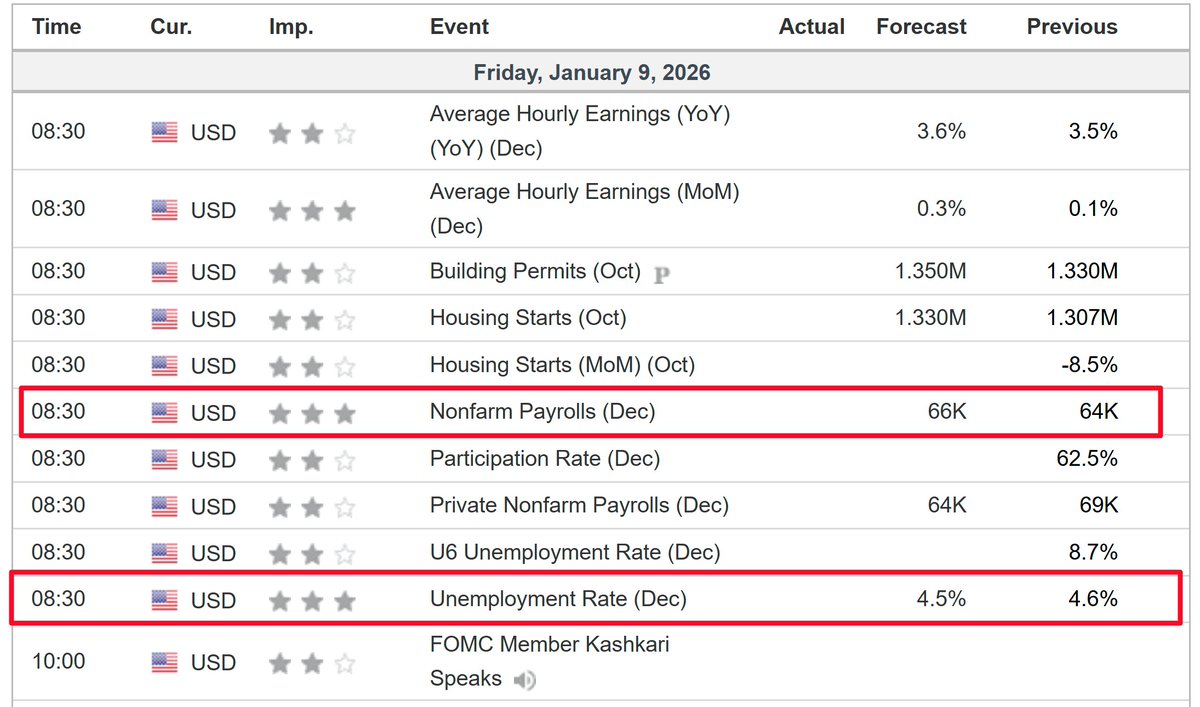
Task: Click the 10:00 time cell
Action: [58, 661]
